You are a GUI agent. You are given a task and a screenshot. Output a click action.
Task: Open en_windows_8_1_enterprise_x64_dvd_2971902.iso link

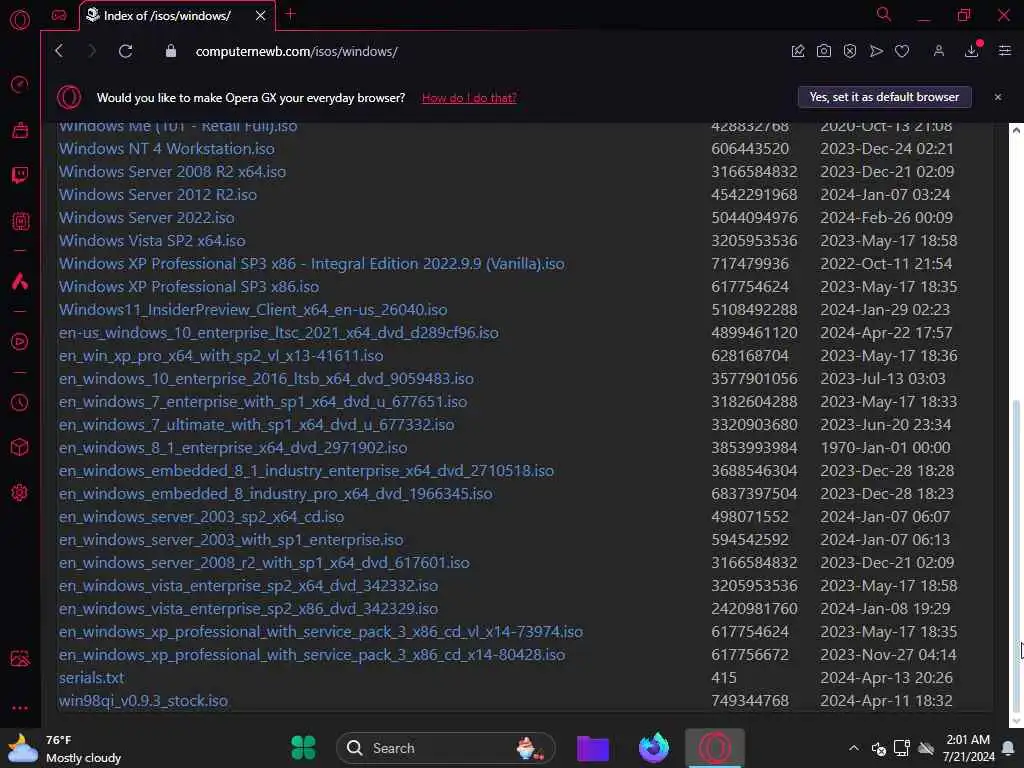point(233,448)
